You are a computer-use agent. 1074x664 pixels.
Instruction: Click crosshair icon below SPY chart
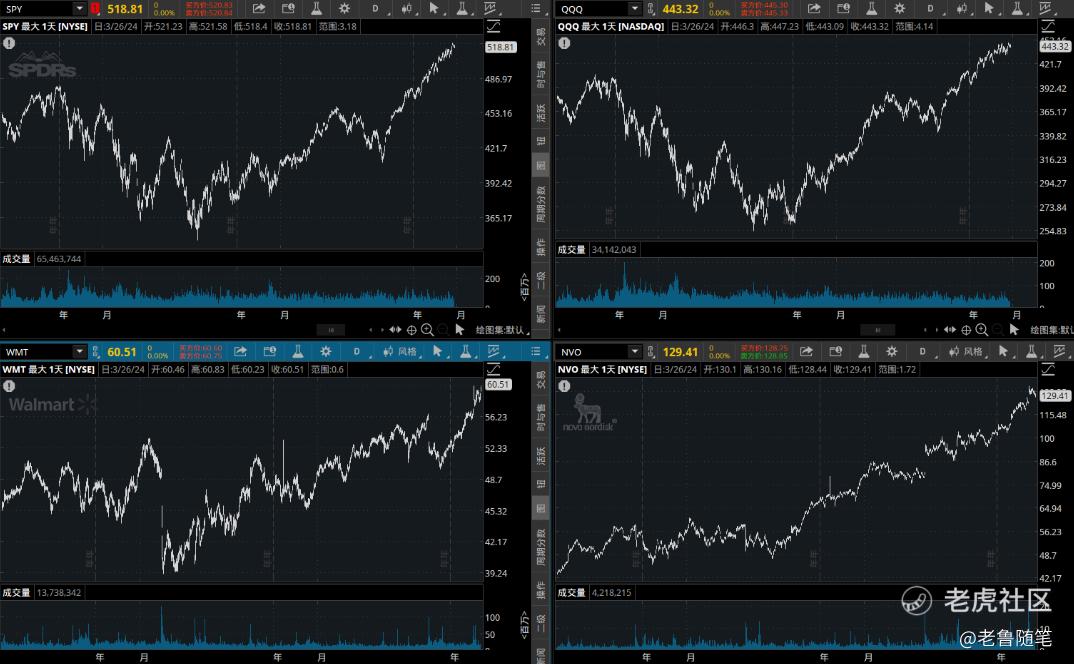[x=412, y=330]
